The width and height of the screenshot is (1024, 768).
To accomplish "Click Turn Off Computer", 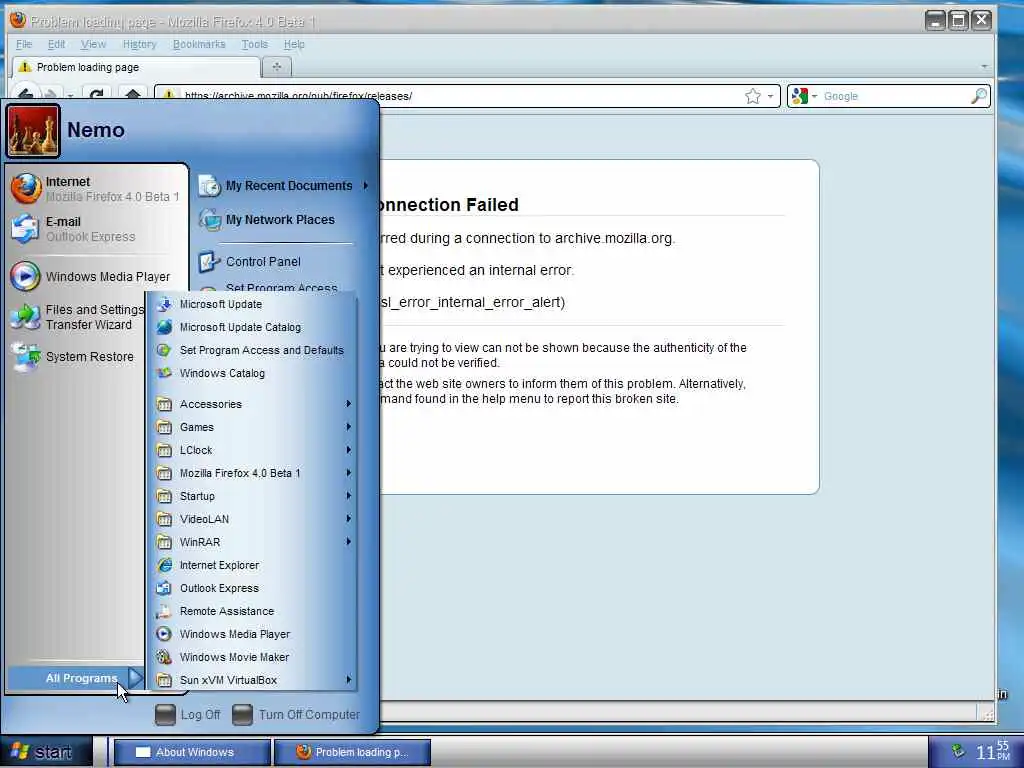I will click(x=296, y=714).
